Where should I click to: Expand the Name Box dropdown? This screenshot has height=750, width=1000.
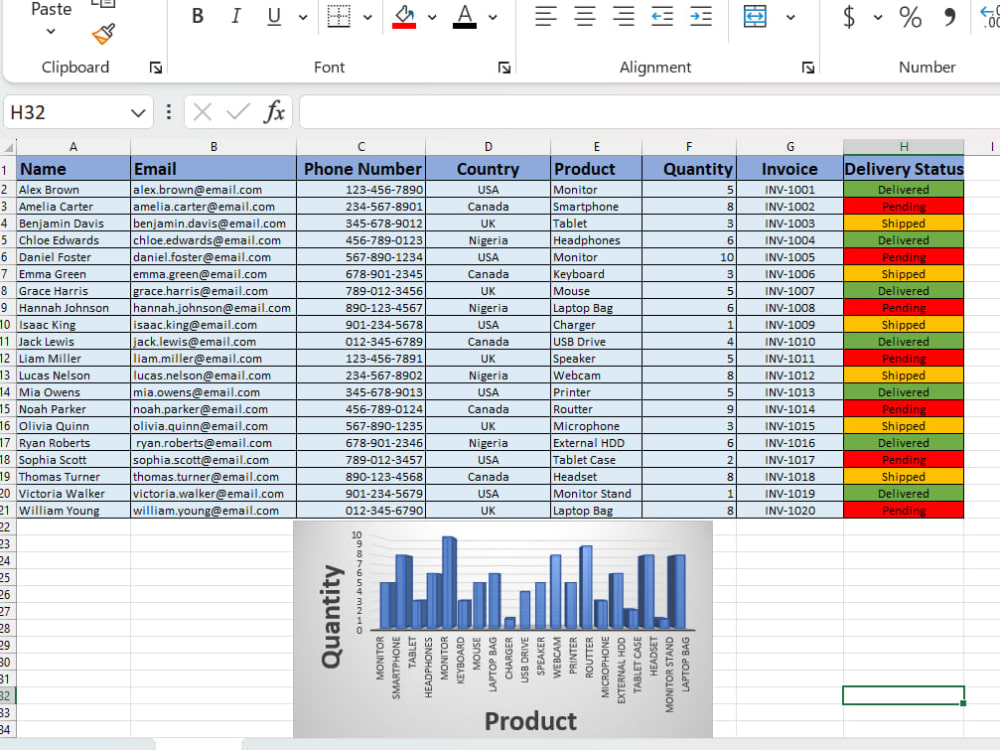(138, 113)
